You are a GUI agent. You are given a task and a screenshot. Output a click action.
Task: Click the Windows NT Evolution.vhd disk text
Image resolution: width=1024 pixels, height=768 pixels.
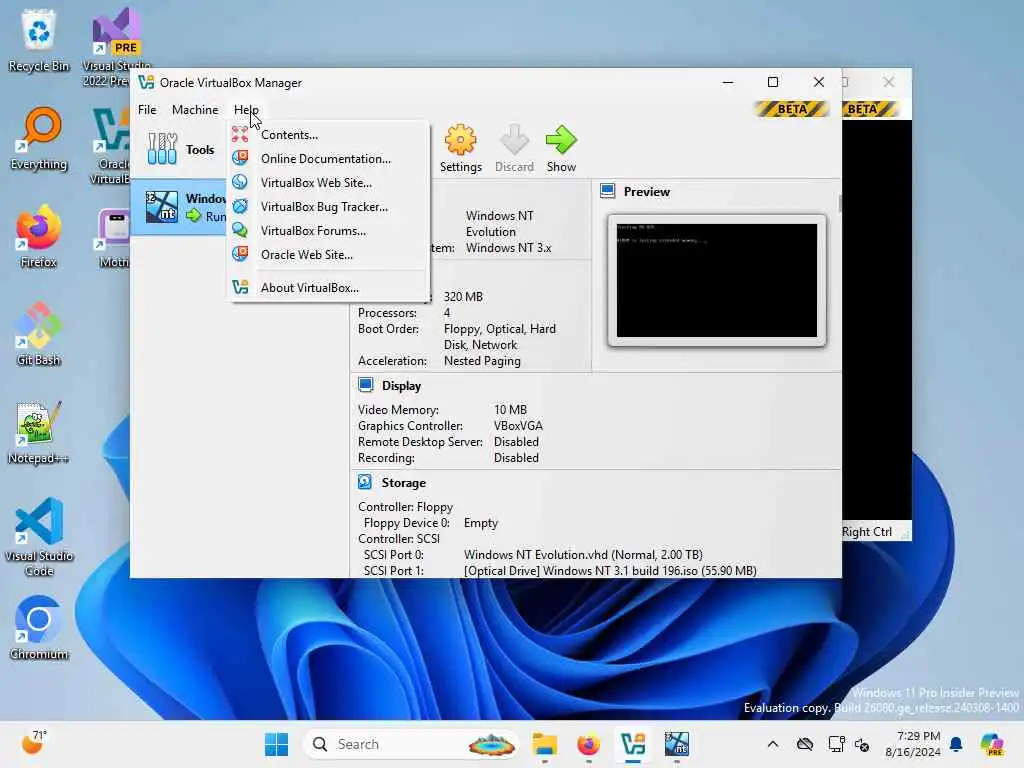click(583, 554)
